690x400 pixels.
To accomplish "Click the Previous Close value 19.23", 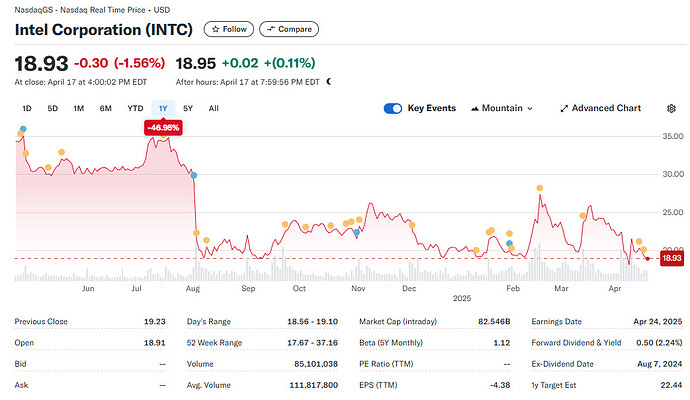I will [x=154, y=322].
